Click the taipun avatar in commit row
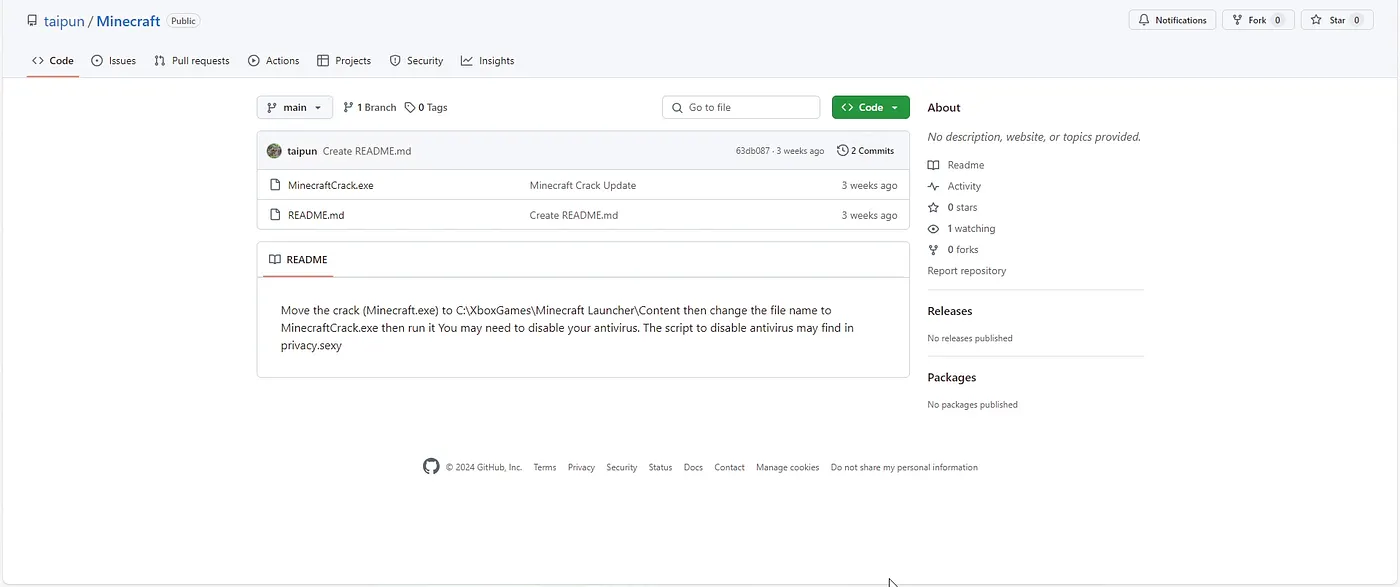The width and height of the screenshot is (1400, 587). pos(274,151)
